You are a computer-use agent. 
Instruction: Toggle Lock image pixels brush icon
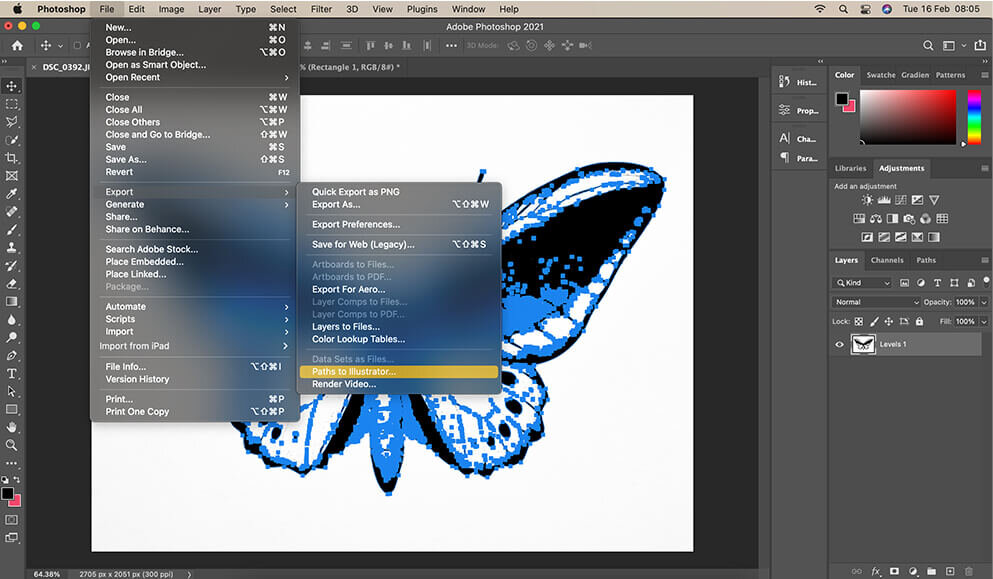click(x=874, y=322)
